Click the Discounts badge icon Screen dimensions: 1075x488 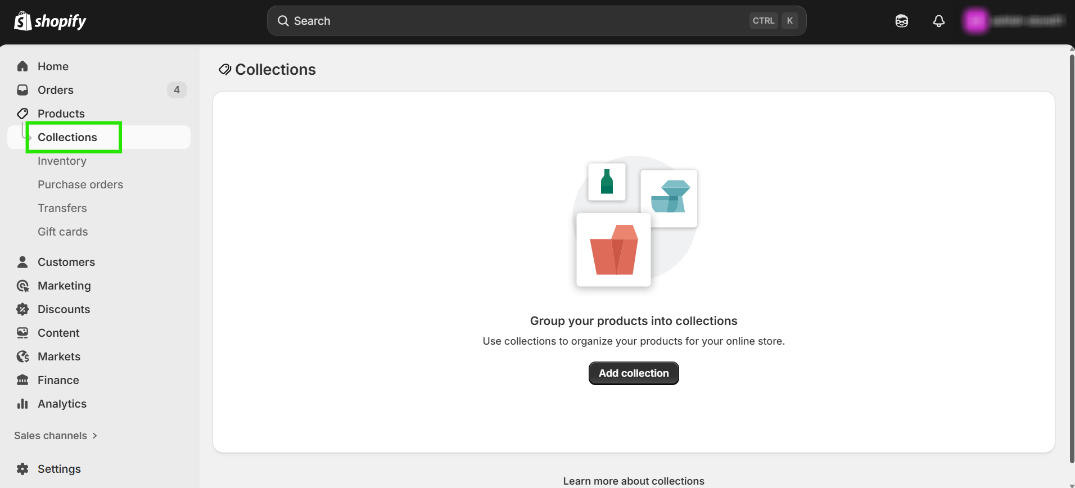[23, 309]
